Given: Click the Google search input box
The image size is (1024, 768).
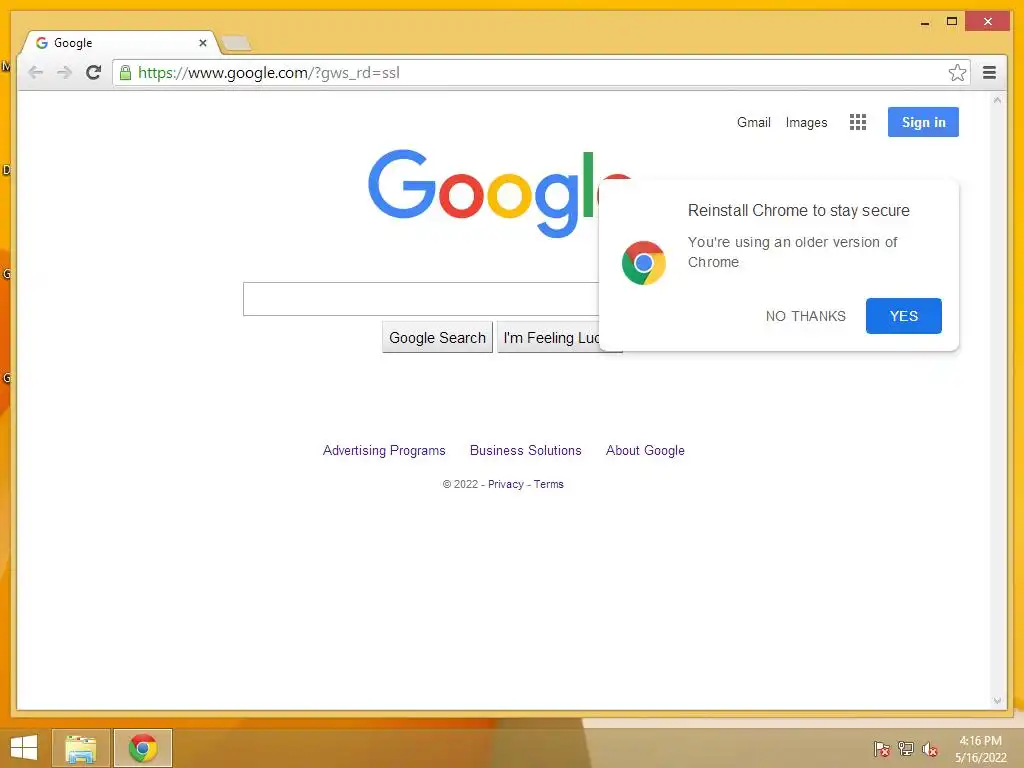Looking at the screenshot, I should click(x=421, y=299).
